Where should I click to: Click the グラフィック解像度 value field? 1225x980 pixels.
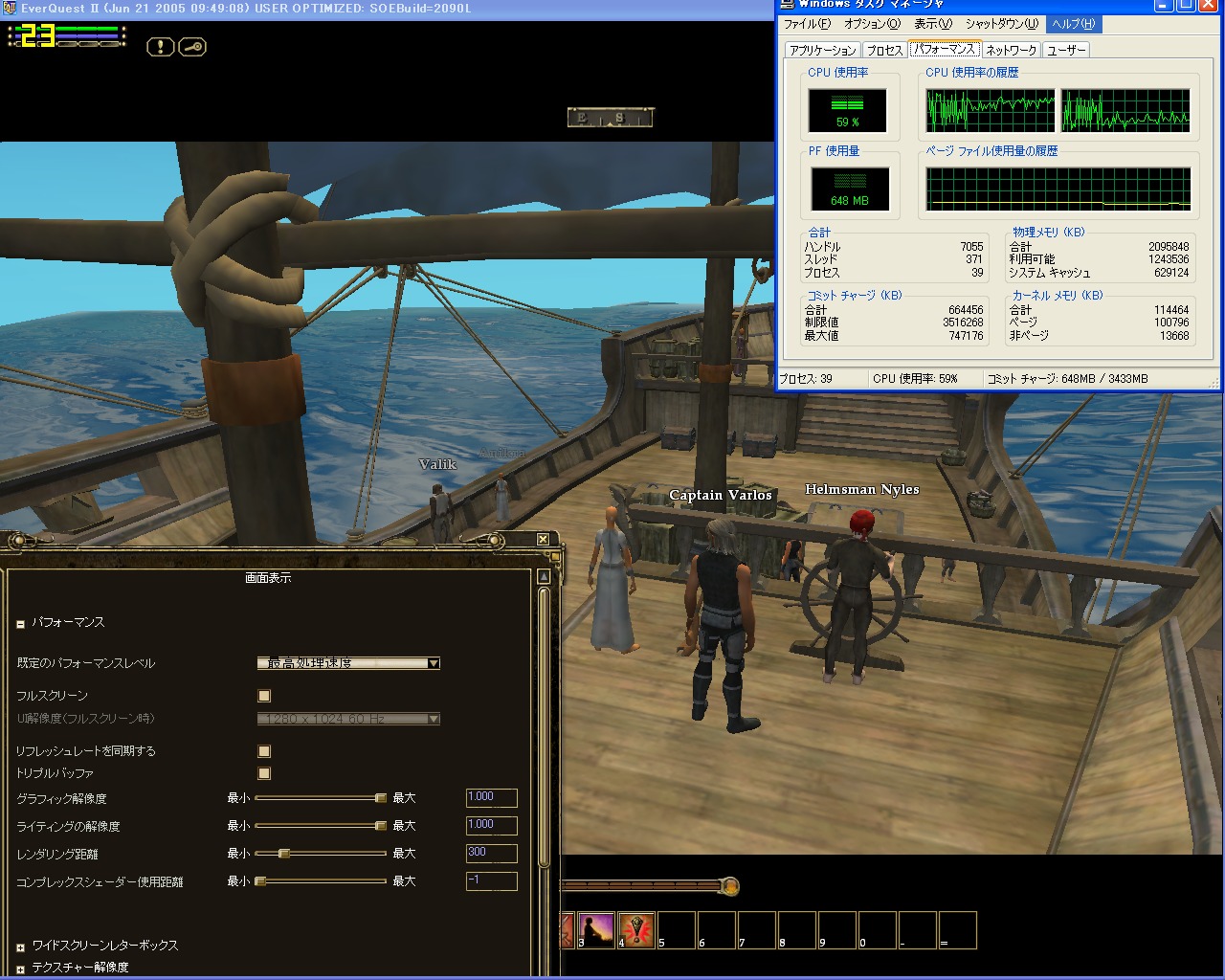(492, 798)
